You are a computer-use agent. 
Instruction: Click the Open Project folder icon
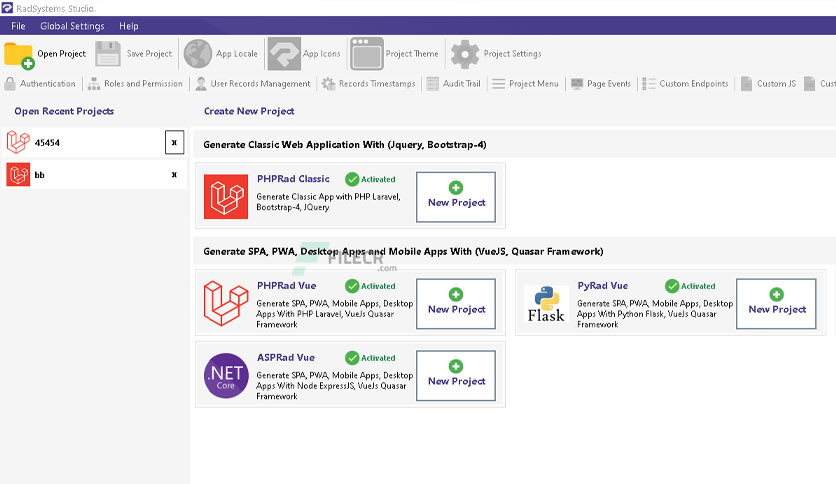point(19,55)
